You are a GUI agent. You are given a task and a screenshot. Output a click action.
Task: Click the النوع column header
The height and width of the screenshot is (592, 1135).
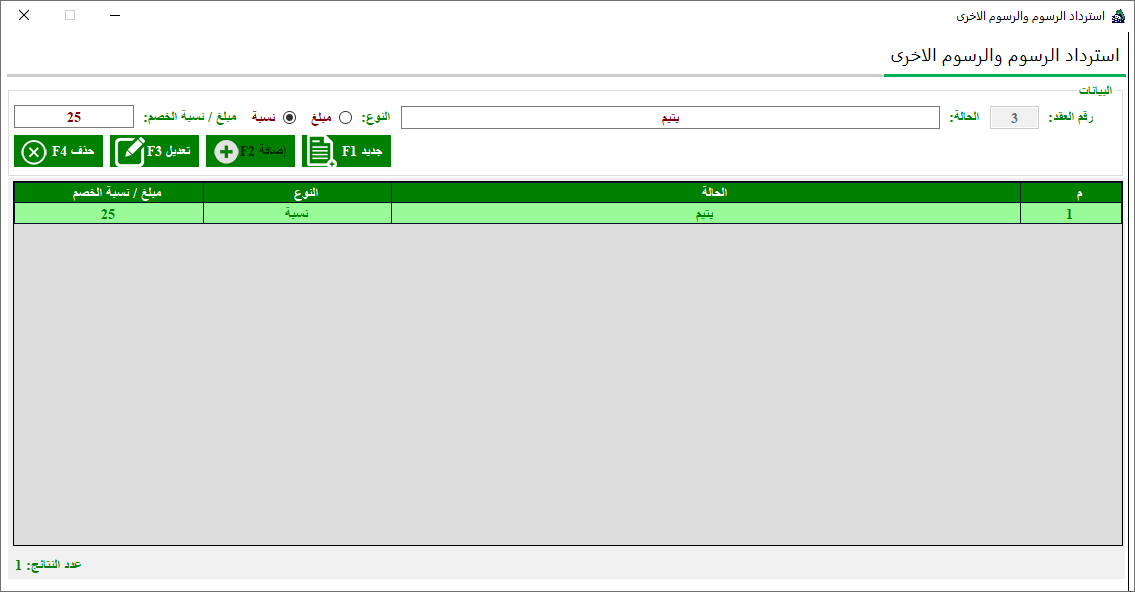pyautogui.click(x=297, y=192)
